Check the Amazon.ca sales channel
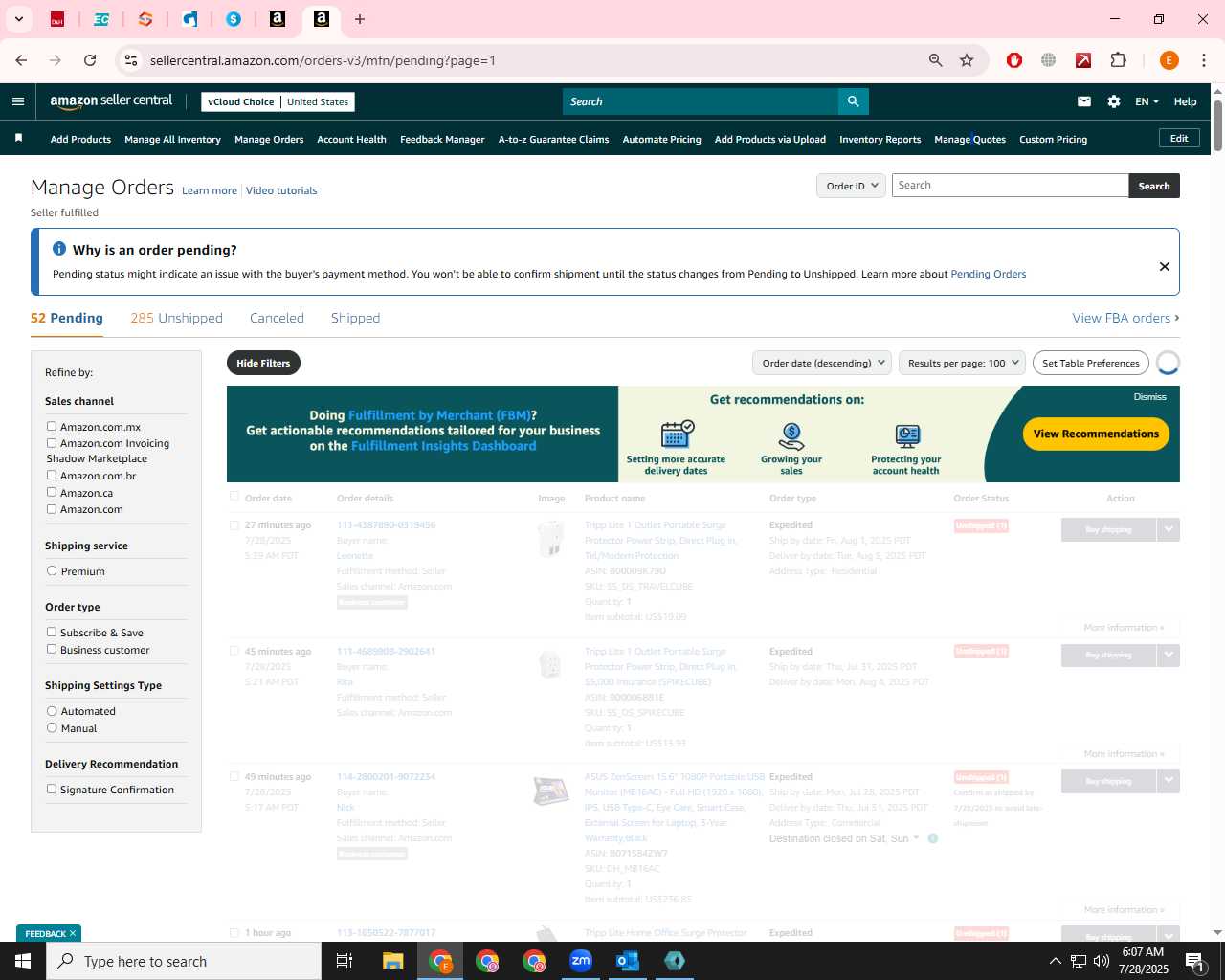The width and height of the screenshot is (1225, 980). [52, 492]
